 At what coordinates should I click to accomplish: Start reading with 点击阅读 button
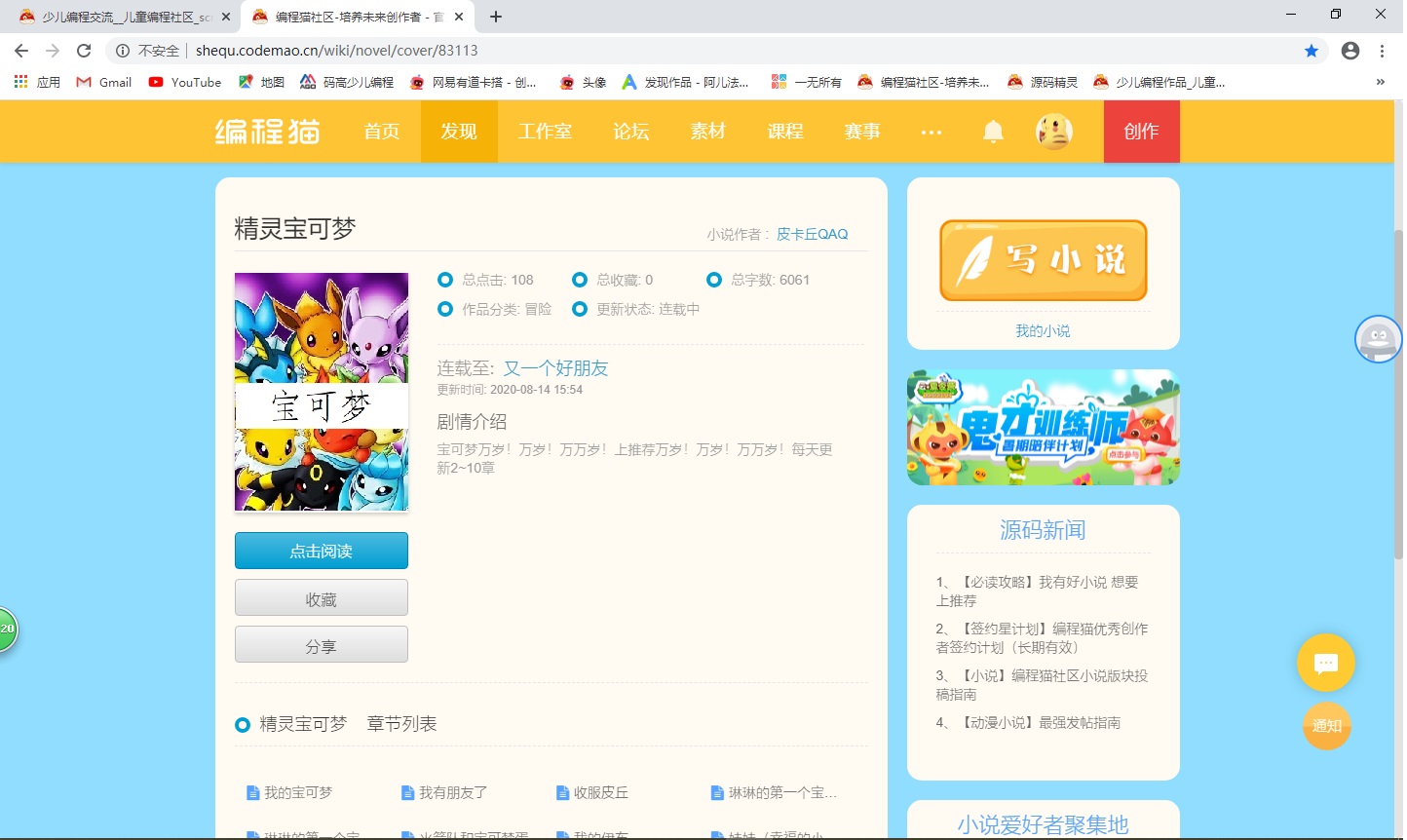tap(322, 551)
